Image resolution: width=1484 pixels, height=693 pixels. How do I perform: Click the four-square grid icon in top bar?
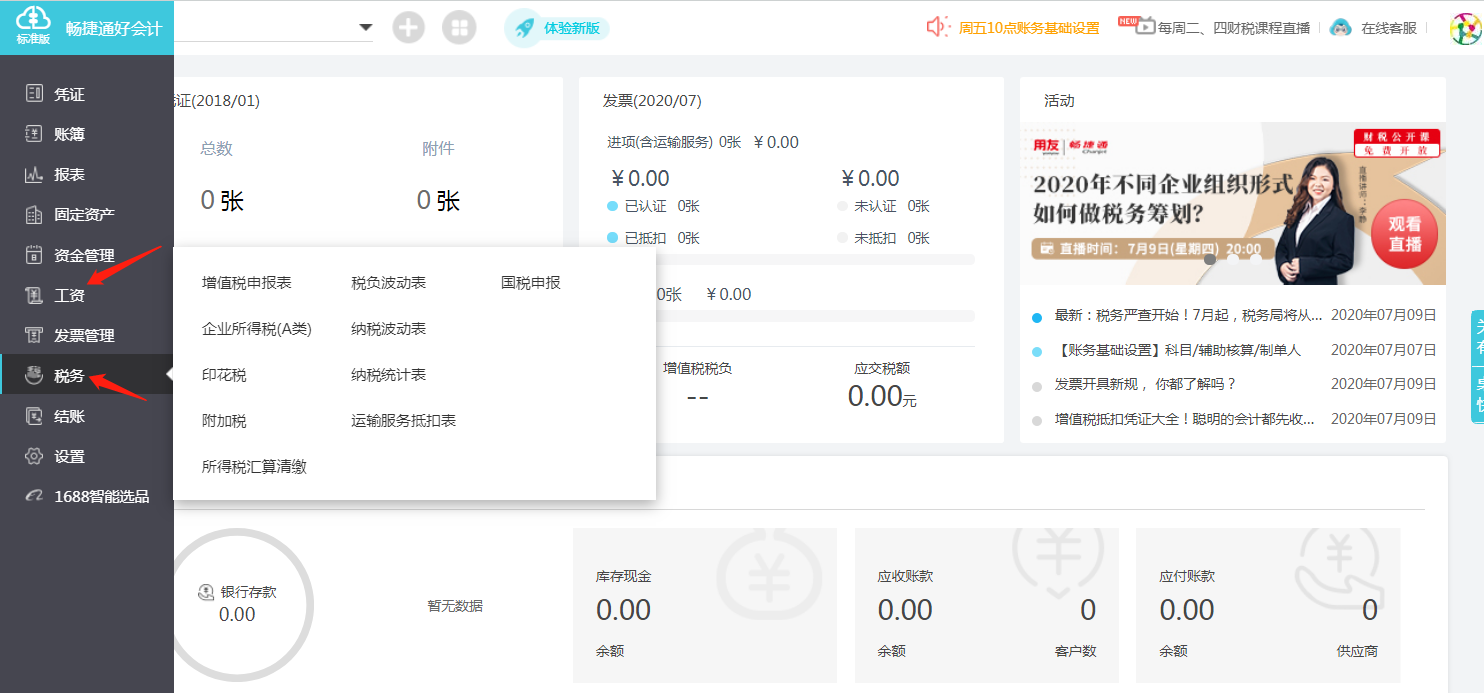[x=459, y=28]
